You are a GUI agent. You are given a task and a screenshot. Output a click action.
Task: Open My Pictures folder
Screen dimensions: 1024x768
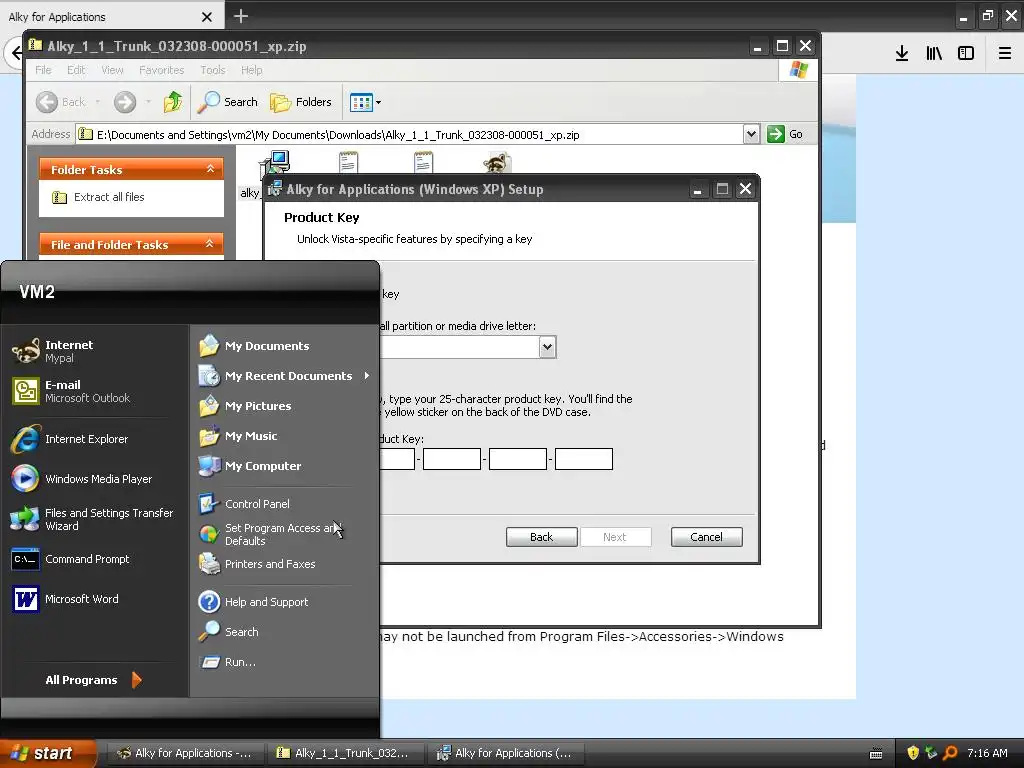(245, 406)
